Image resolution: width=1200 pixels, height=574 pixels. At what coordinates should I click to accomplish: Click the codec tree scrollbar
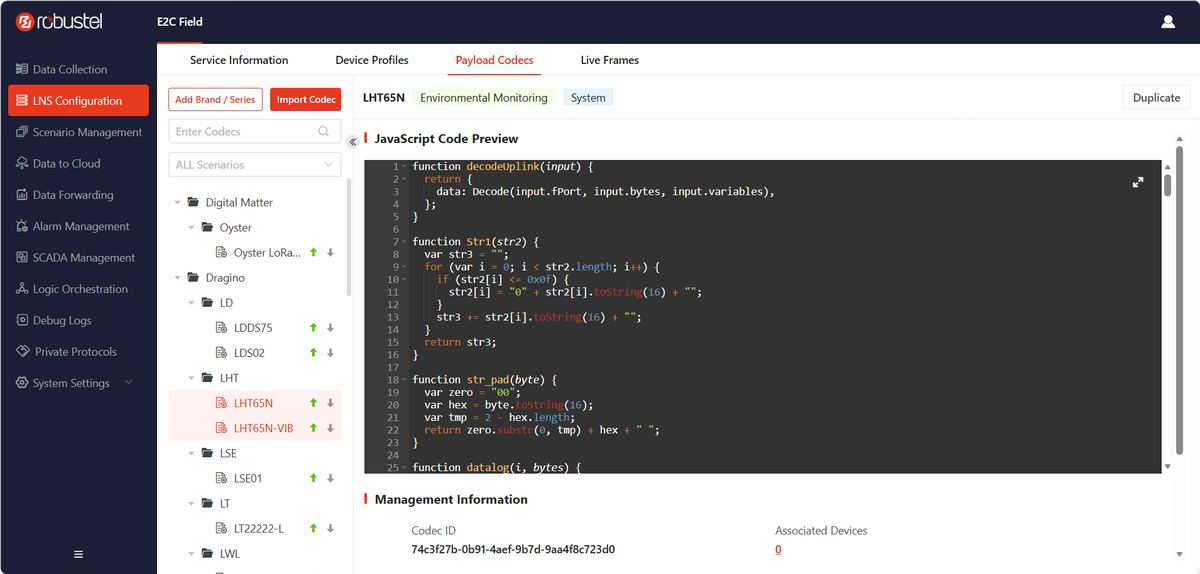348,238
